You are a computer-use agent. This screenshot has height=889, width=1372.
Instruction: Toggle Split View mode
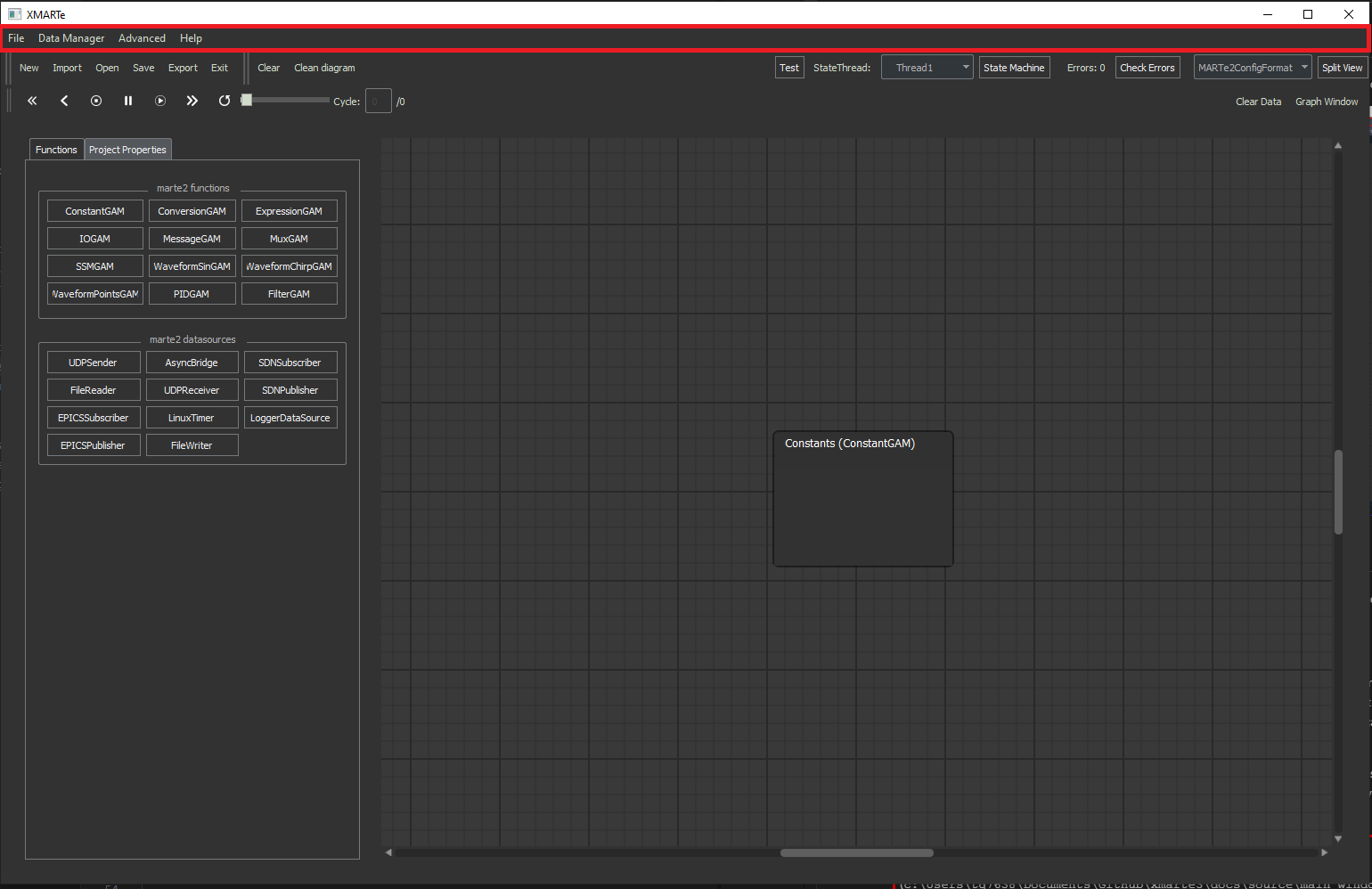(1342, 68)
